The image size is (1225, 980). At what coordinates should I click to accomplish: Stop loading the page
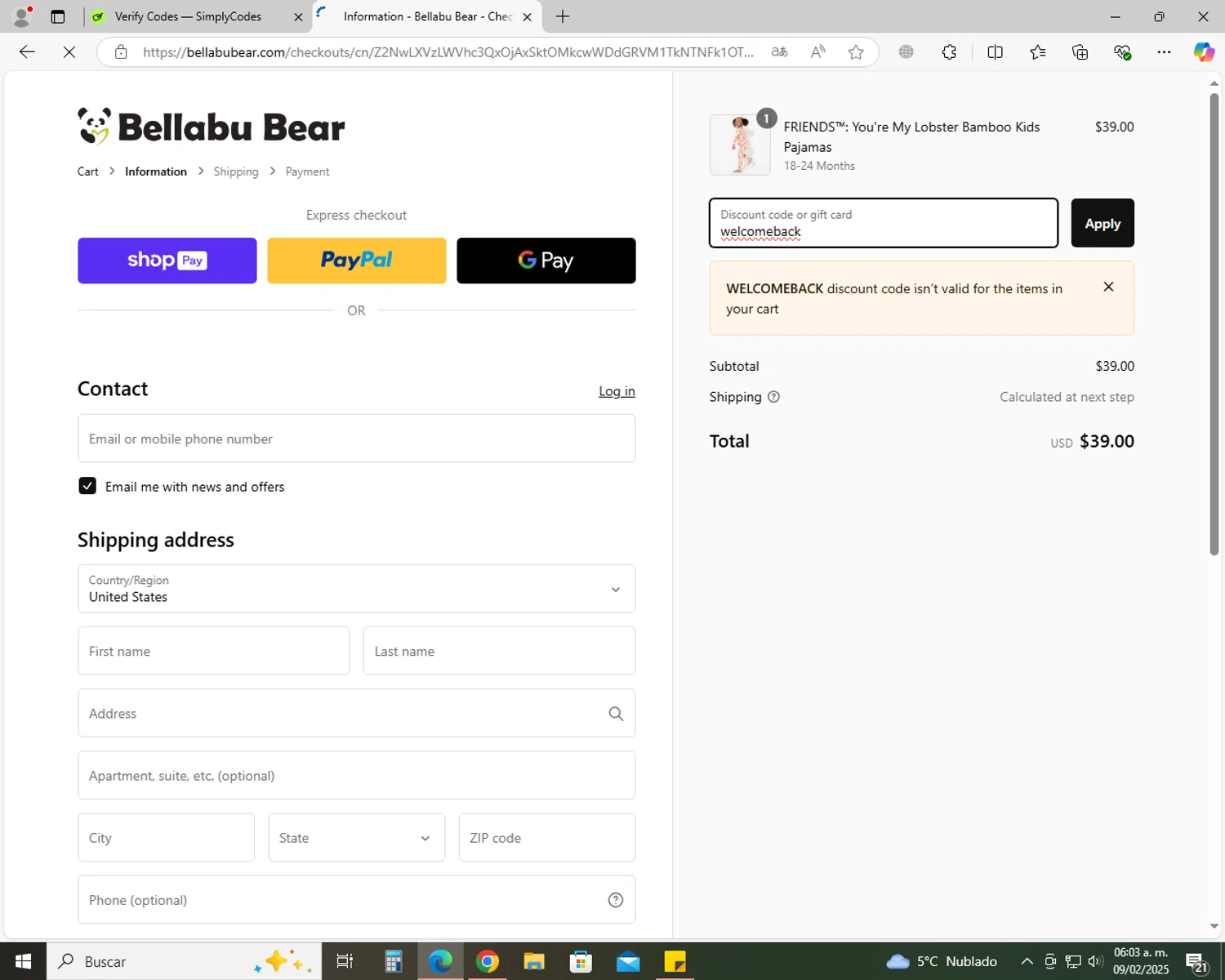(69, 52)
